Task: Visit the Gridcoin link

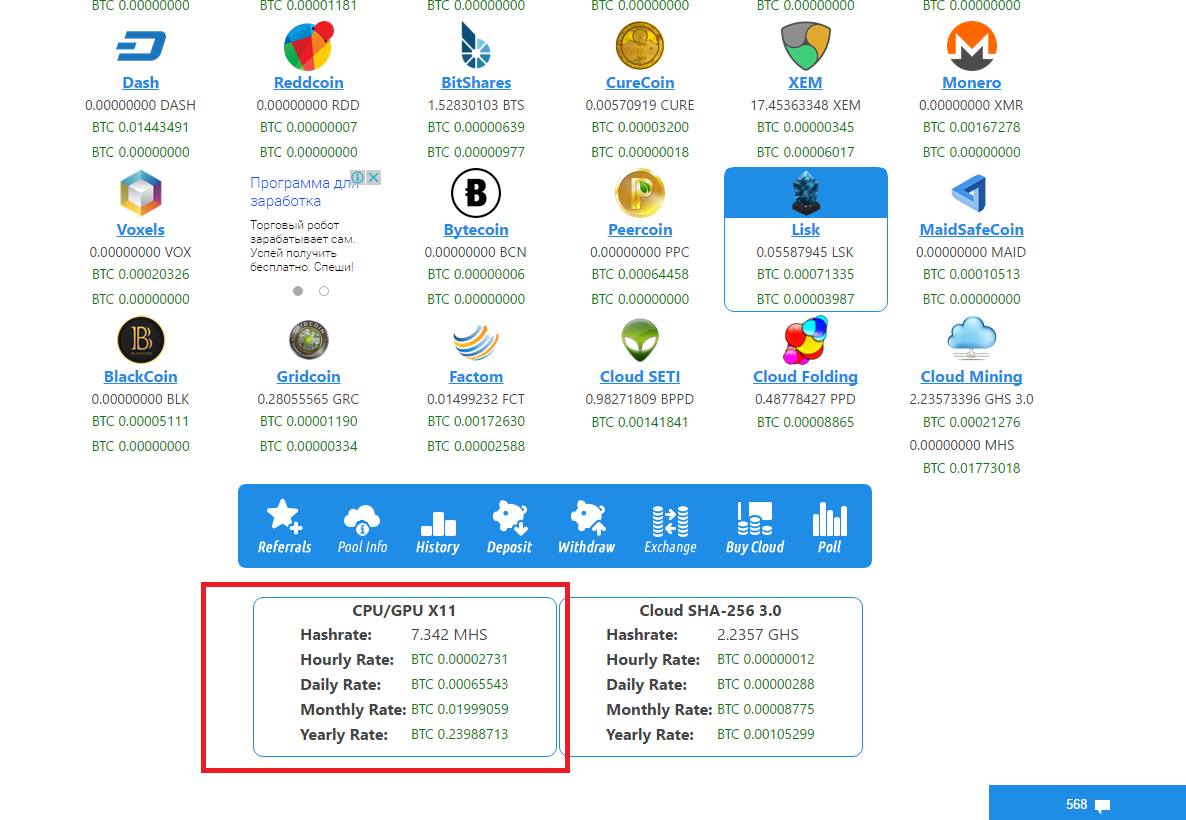Action: click(x=309, y=376)
